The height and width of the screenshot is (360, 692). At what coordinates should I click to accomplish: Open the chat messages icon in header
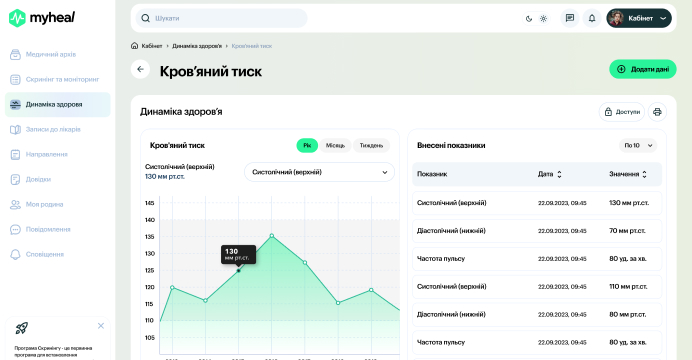570,19
